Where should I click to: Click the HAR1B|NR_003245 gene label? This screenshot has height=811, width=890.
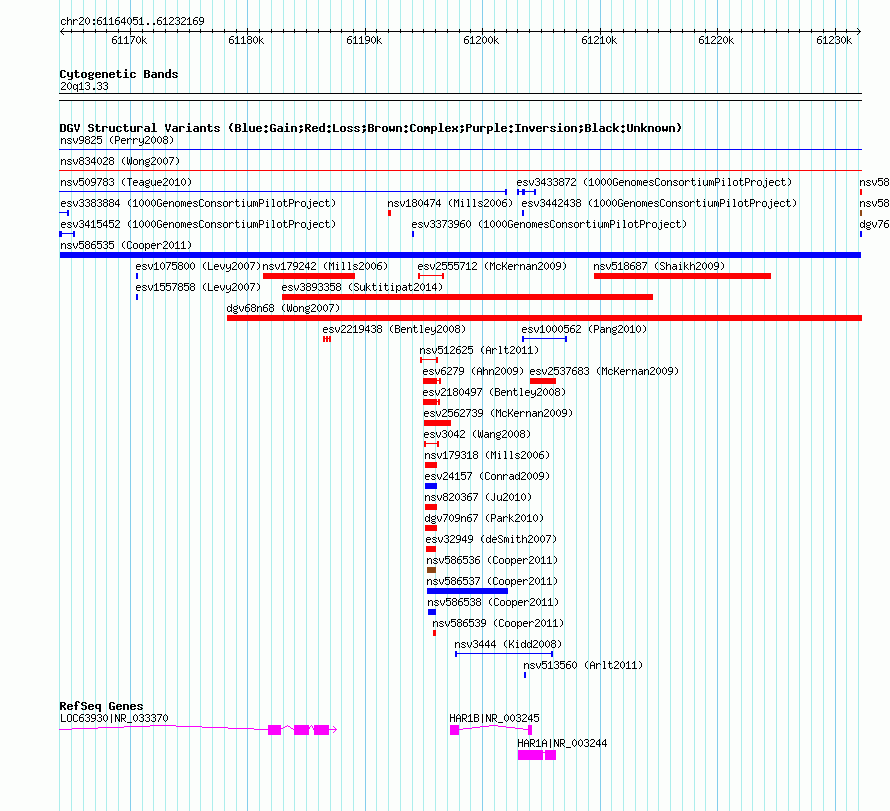494,718
